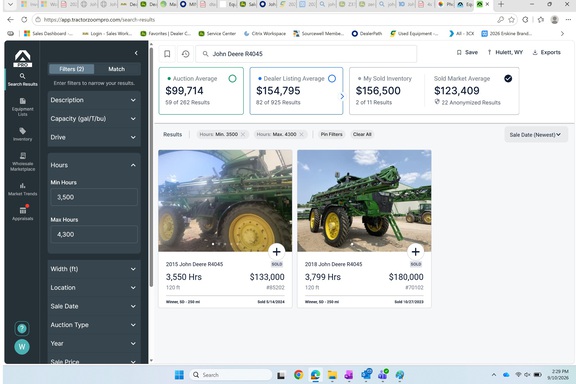Add 2018 John Deere R4045 with plus icon
This screenshot has width=576, height=384.
point(415,252)
